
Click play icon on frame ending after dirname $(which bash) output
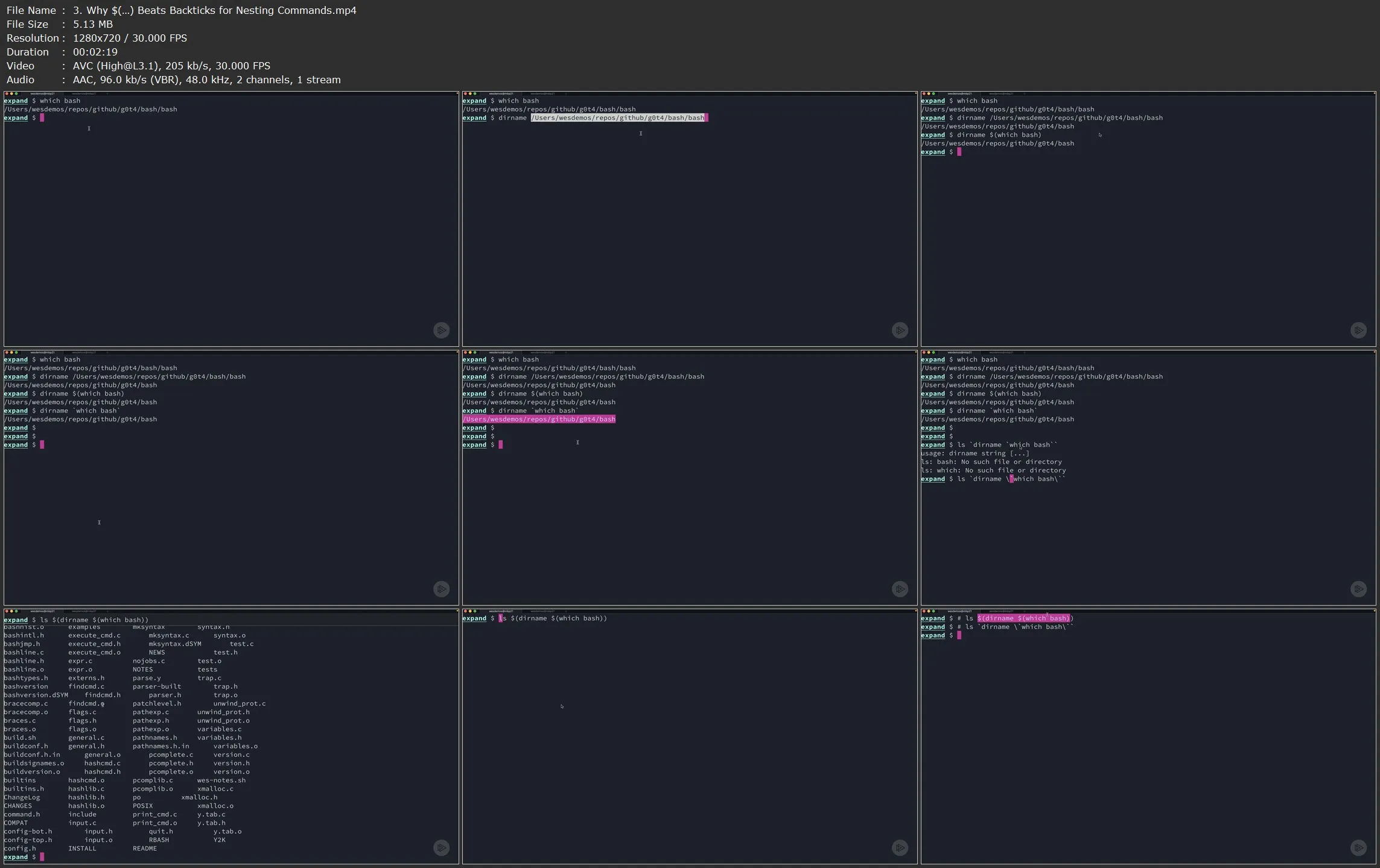(1358, 330)
